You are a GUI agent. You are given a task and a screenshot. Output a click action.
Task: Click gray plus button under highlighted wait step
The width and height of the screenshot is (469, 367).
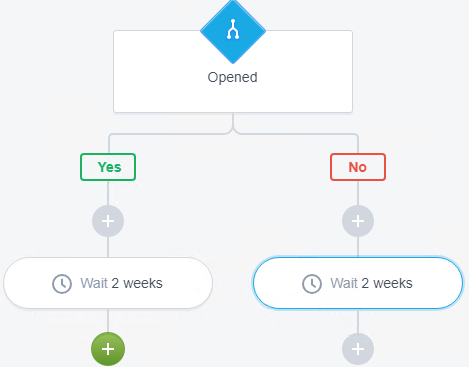point(358,349)
